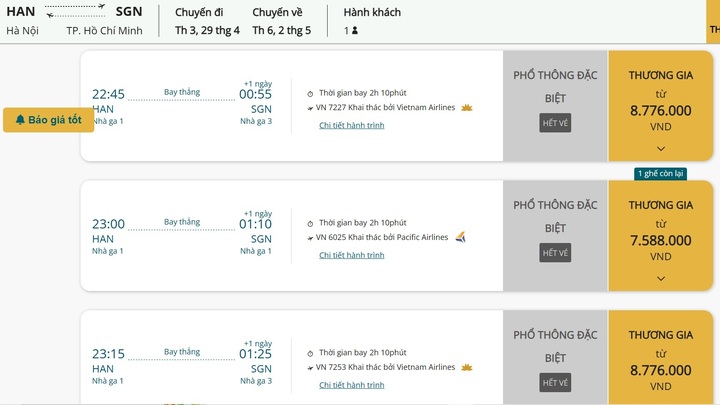This screenshot has height=405, width=720.
Task: Expand Thương Gia fare for the 22:45 flight
Action: point(660,148)
